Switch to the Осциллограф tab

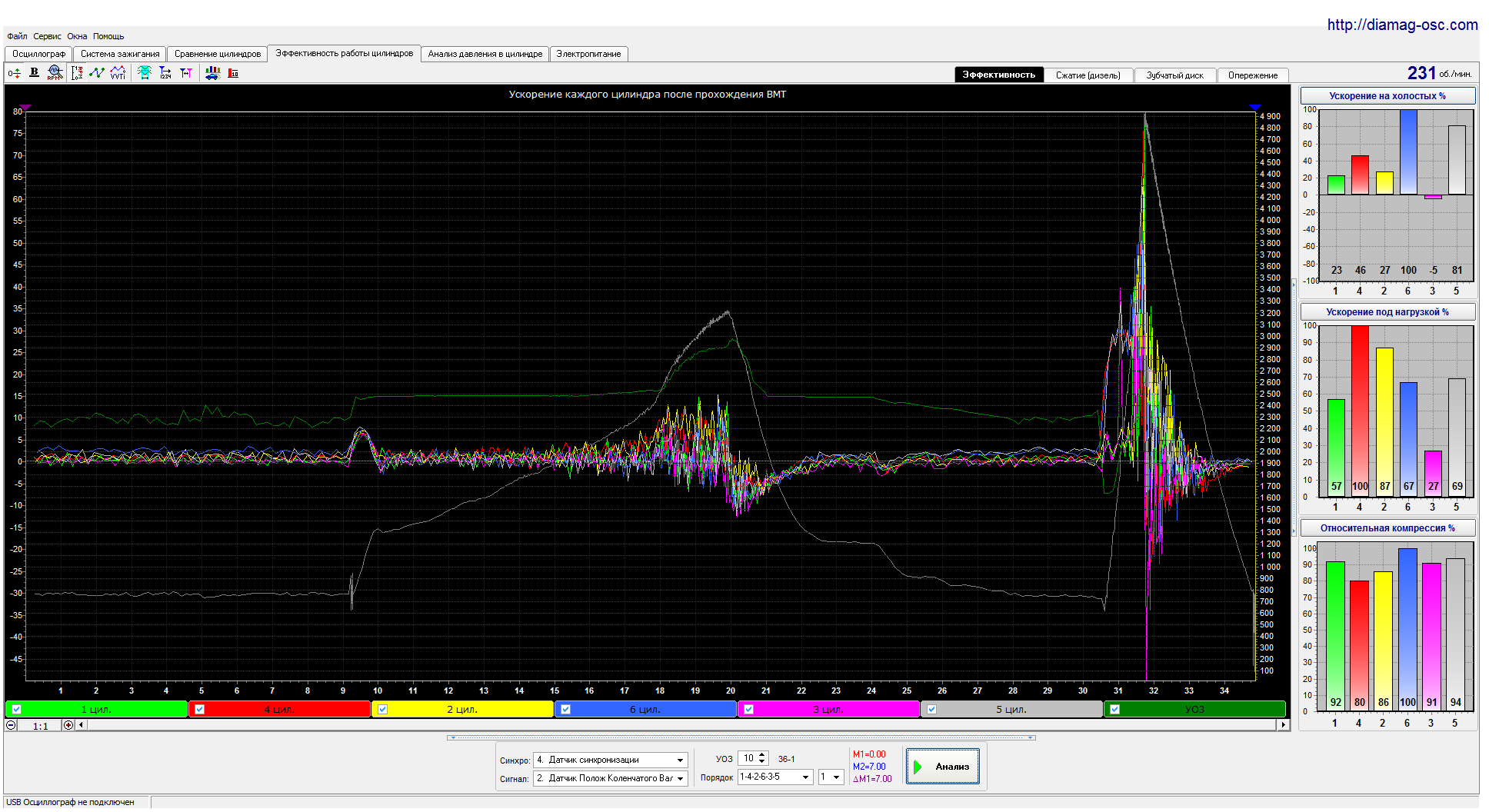pos(39,54)
